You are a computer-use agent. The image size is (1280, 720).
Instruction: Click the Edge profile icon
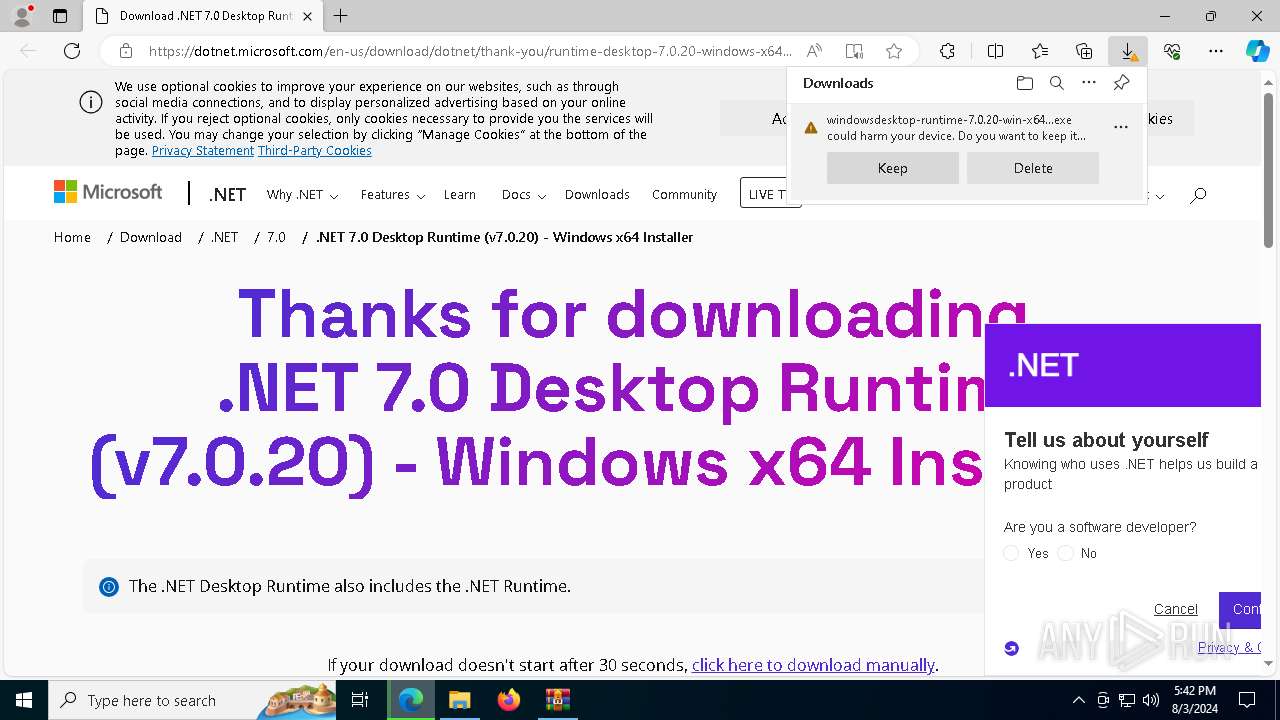coord(22,16)
